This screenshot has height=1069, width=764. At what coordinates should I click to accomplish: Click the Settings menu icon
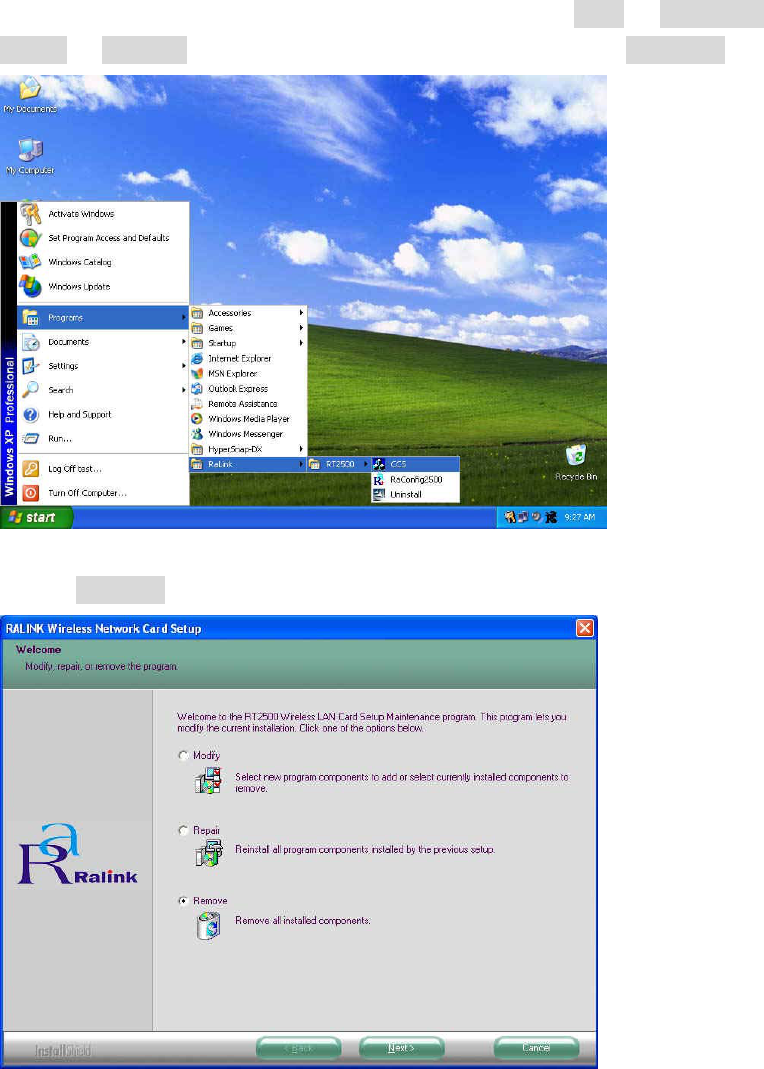31,366
